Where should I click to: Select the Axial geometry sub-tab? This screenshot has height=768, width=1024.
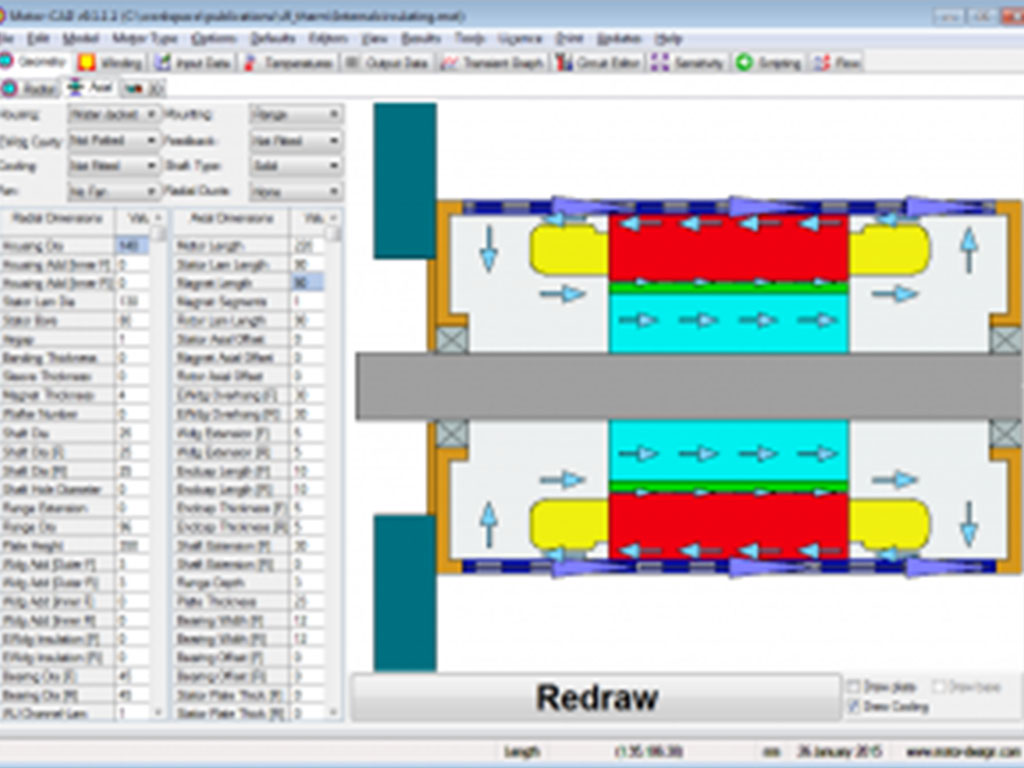[x=90, y=88]
